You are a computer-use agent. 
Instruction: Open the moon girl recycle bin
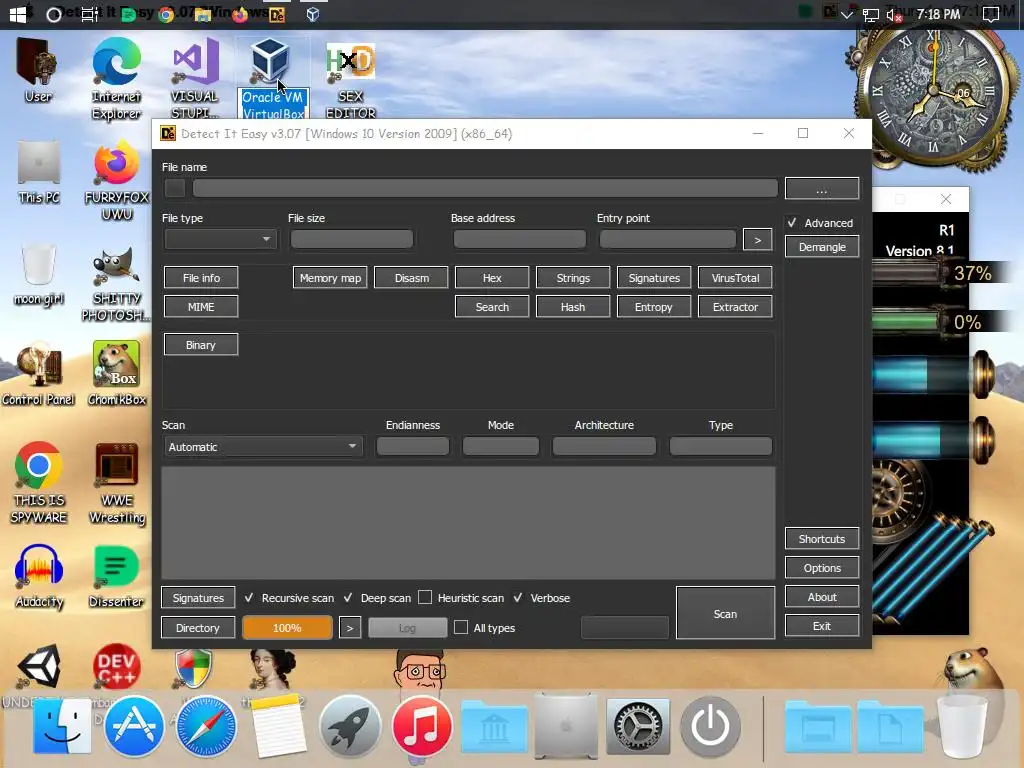[39, 274]
